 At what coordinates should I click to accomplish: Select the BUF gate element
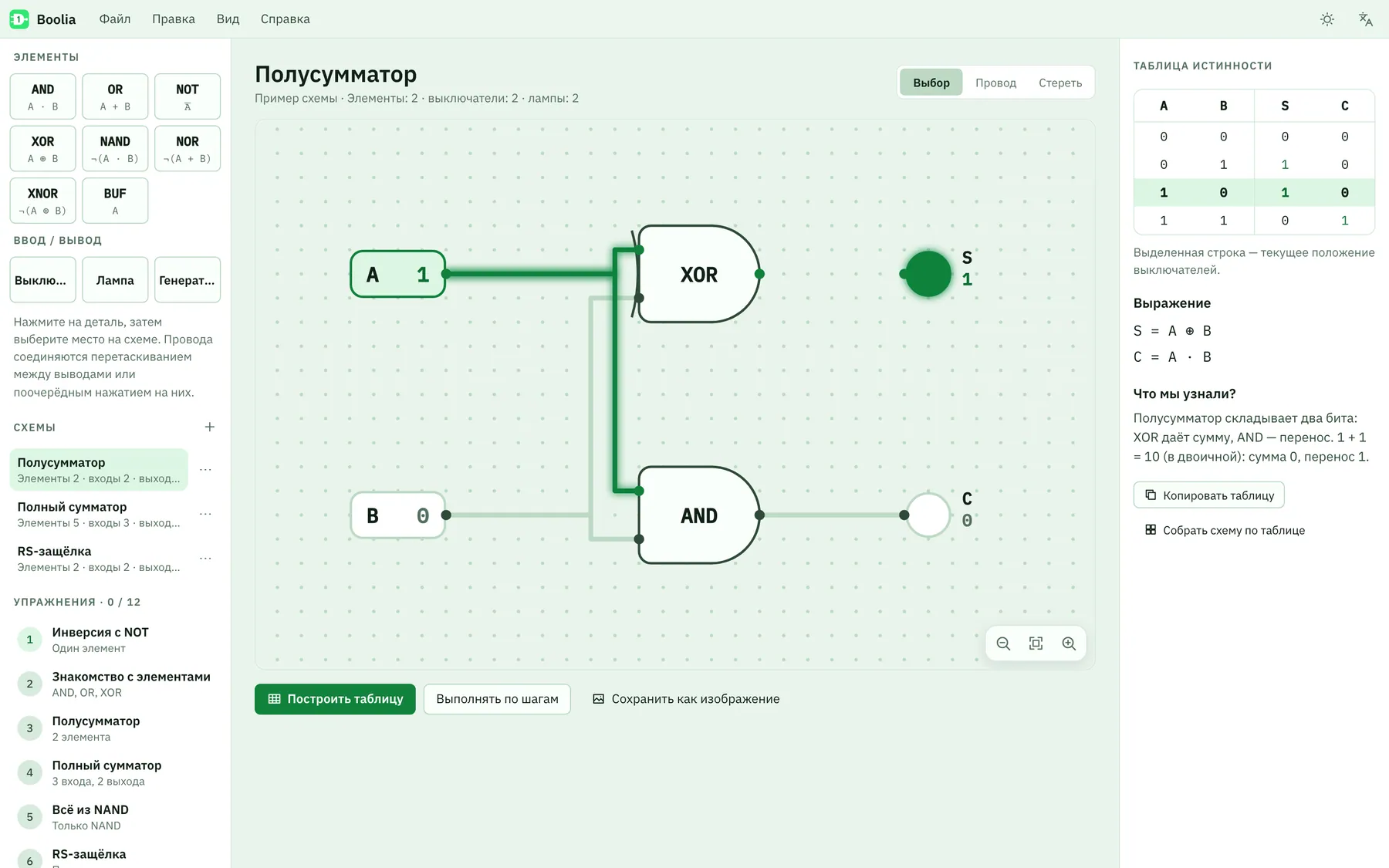tap(115, 201)
